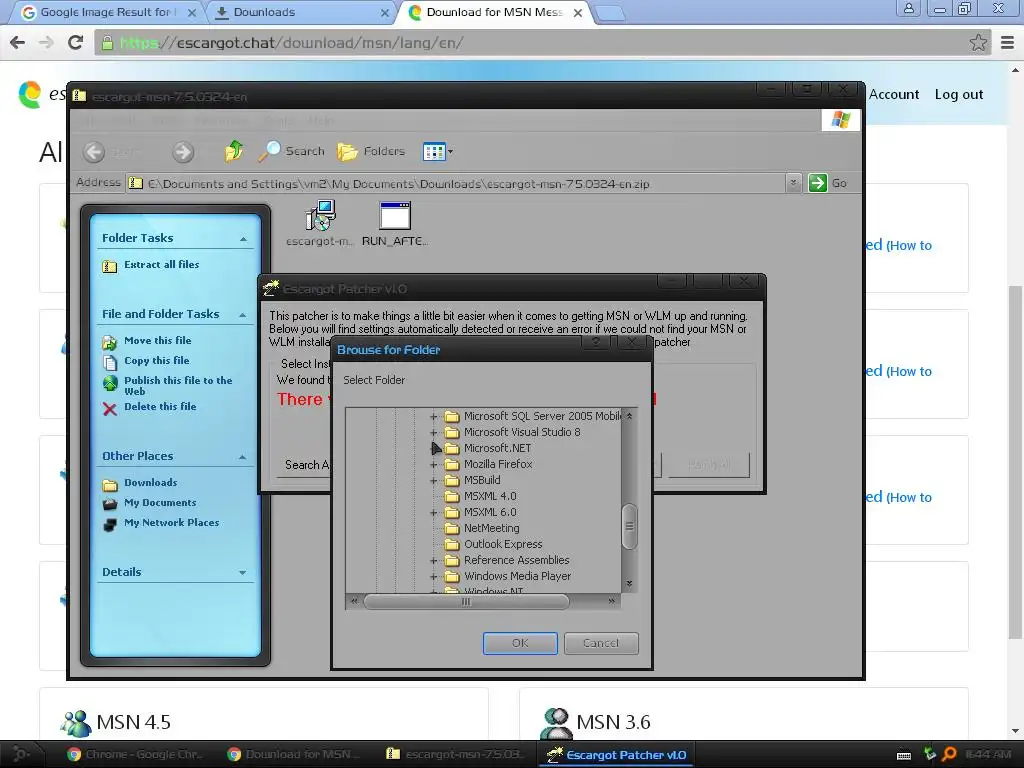The image size is (1024, 768).
Task: Click Log out link on webpage
Action: coord(959,94)
